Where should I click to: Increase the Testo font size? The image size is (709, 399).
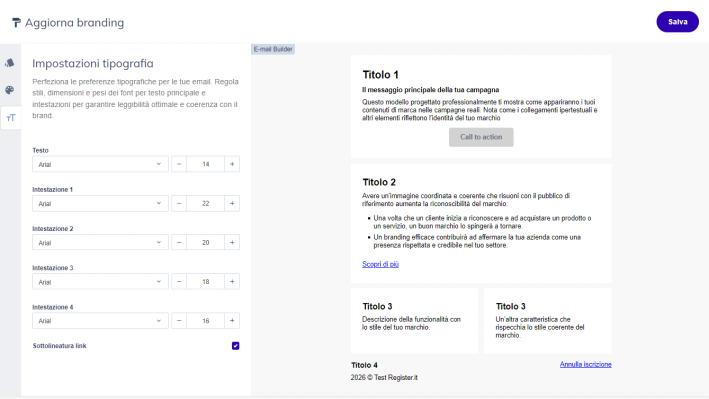(x=232, y=164)
